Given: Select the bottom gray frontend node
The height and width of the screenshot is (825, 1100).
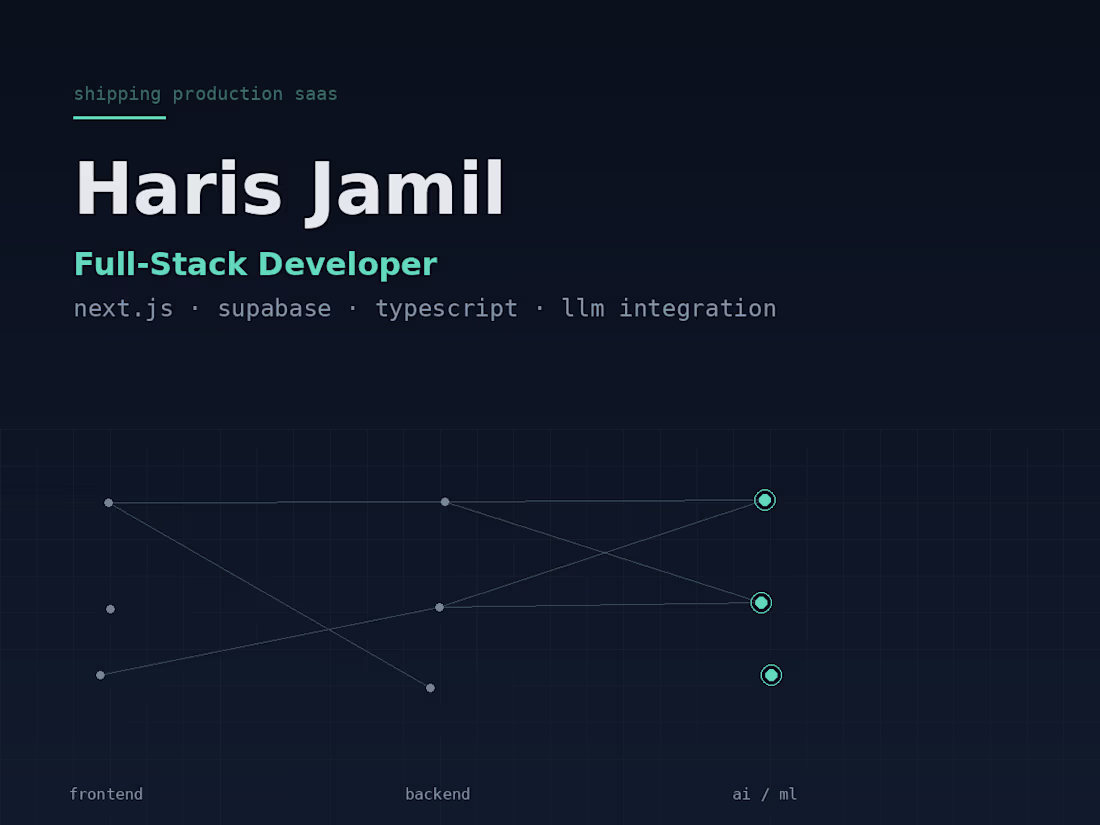Looking at the screenshot, I should [x=100, y=676].
